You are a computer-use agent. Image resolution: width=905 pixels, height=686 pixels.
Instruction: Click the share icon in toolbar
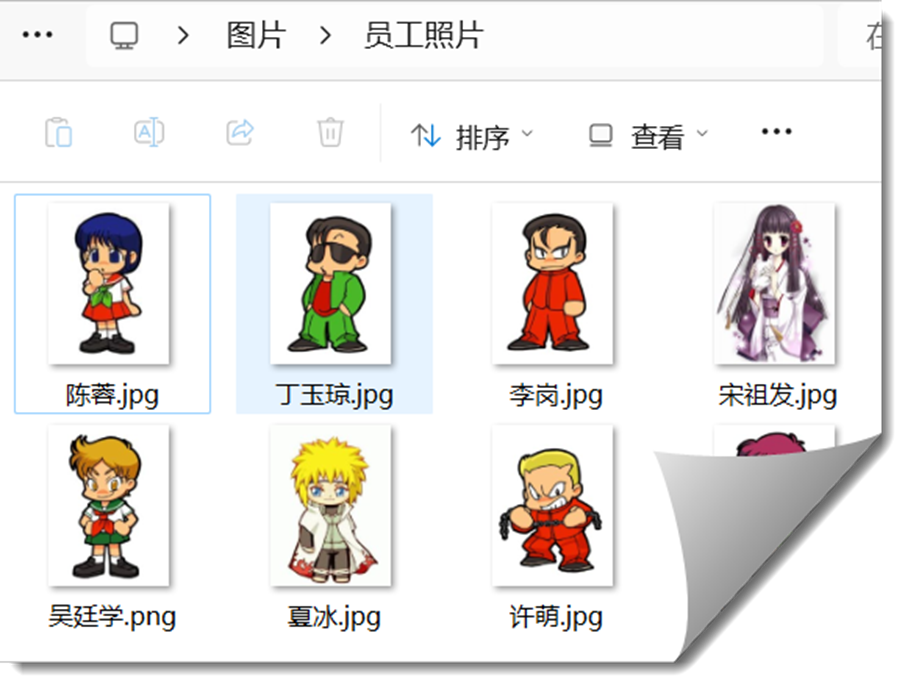tap(240, 133)
